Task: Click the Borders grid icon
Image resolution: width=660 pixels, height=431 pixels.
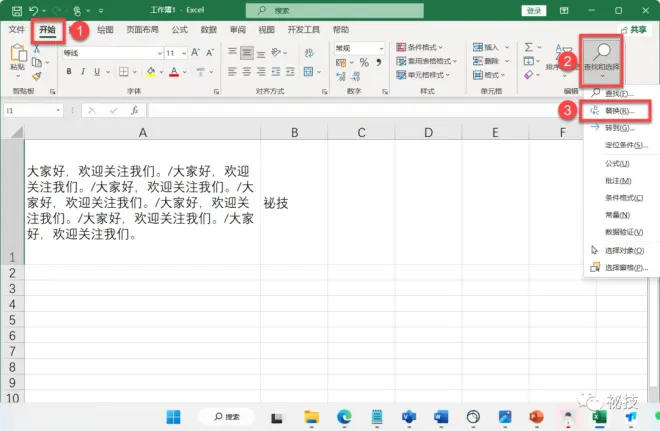Action: 123,72
